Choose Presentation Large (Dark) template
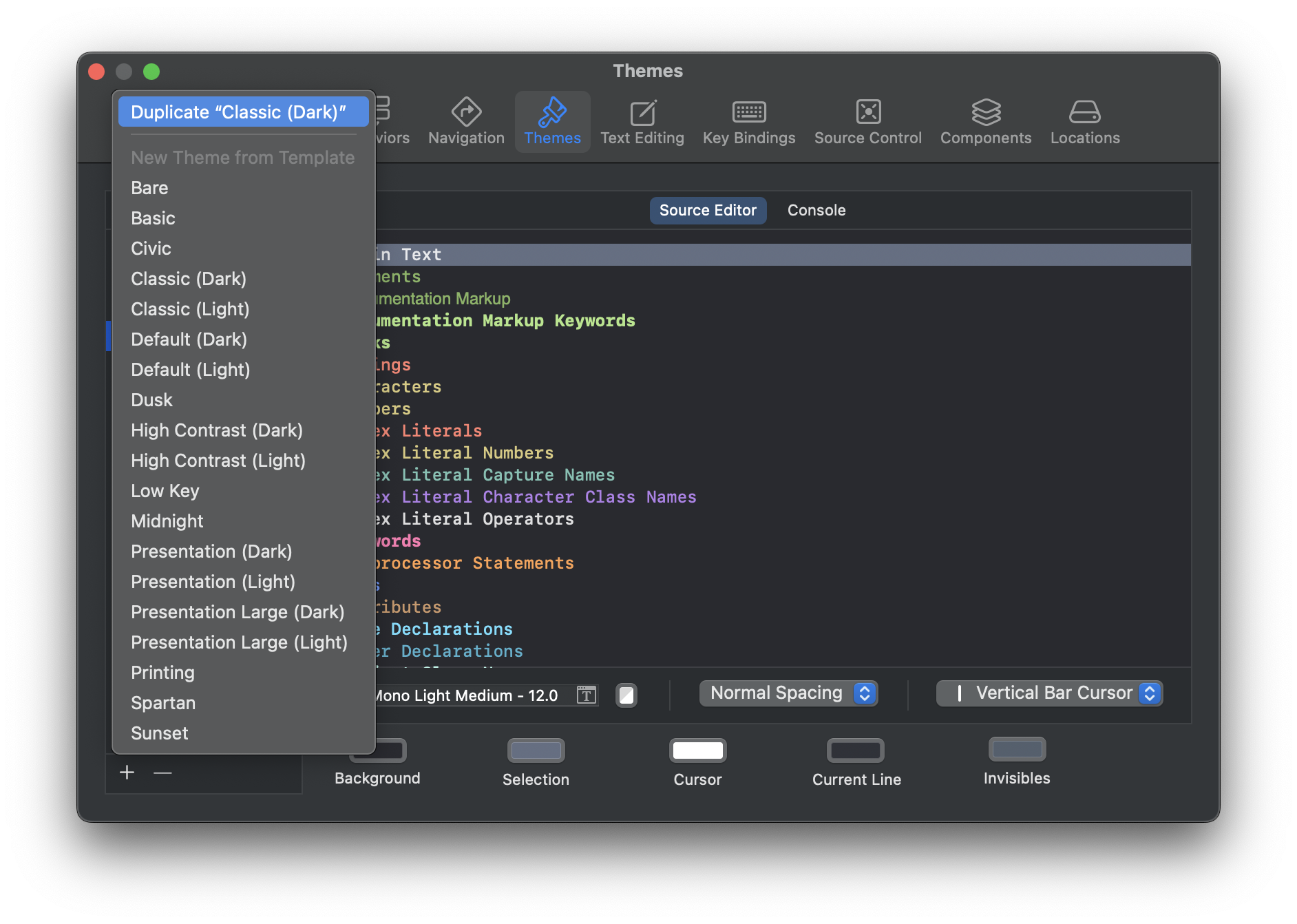The image size is (1297, 924). (244, 612)
